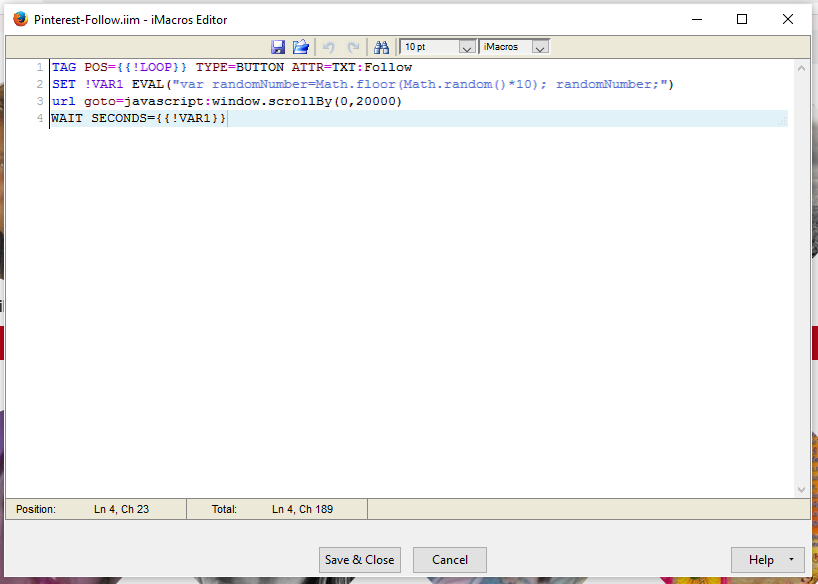Click the Firefox icon in the title bar

[20, 19]
